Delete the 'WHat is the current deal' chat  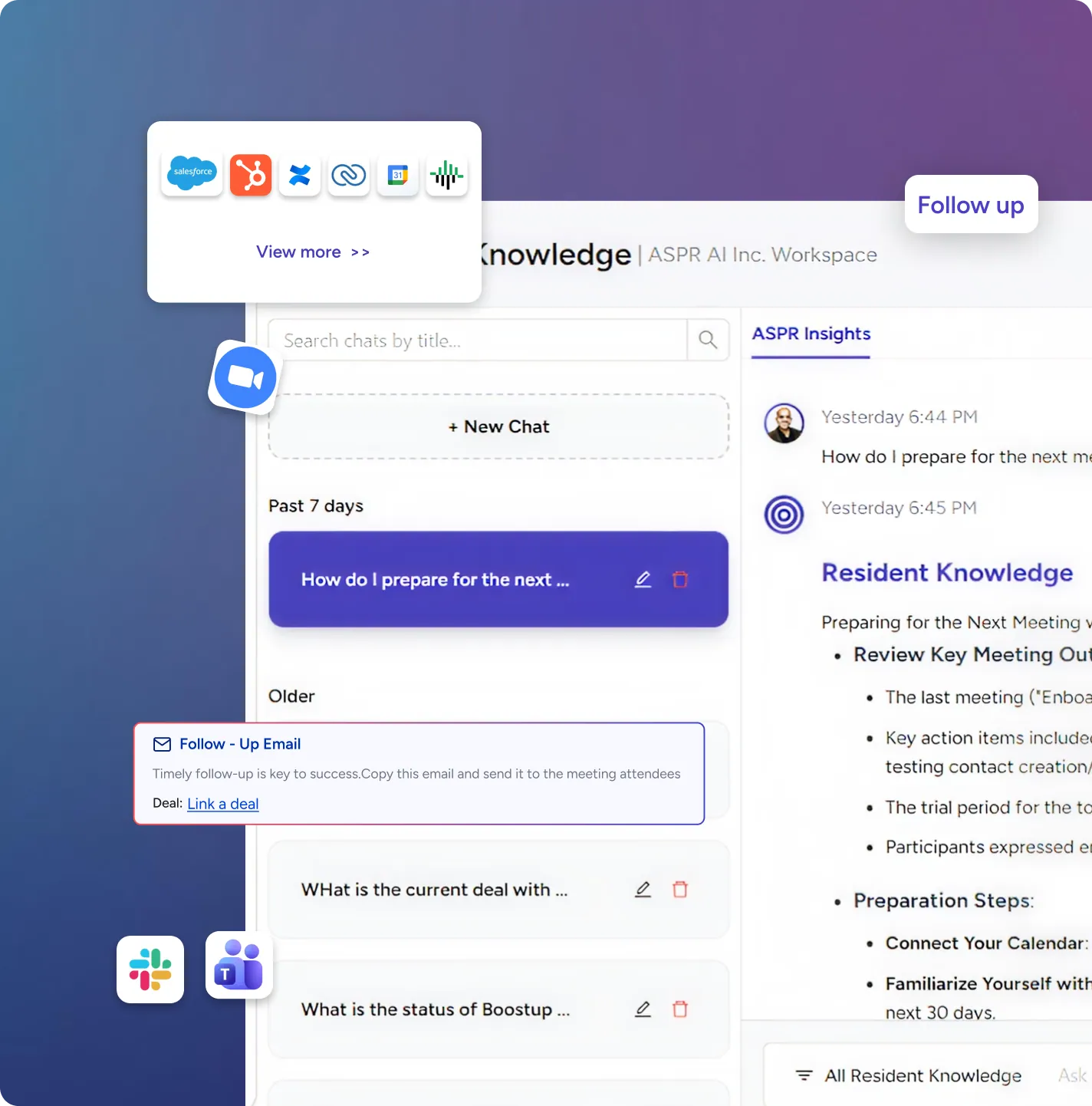click(680, 890)
